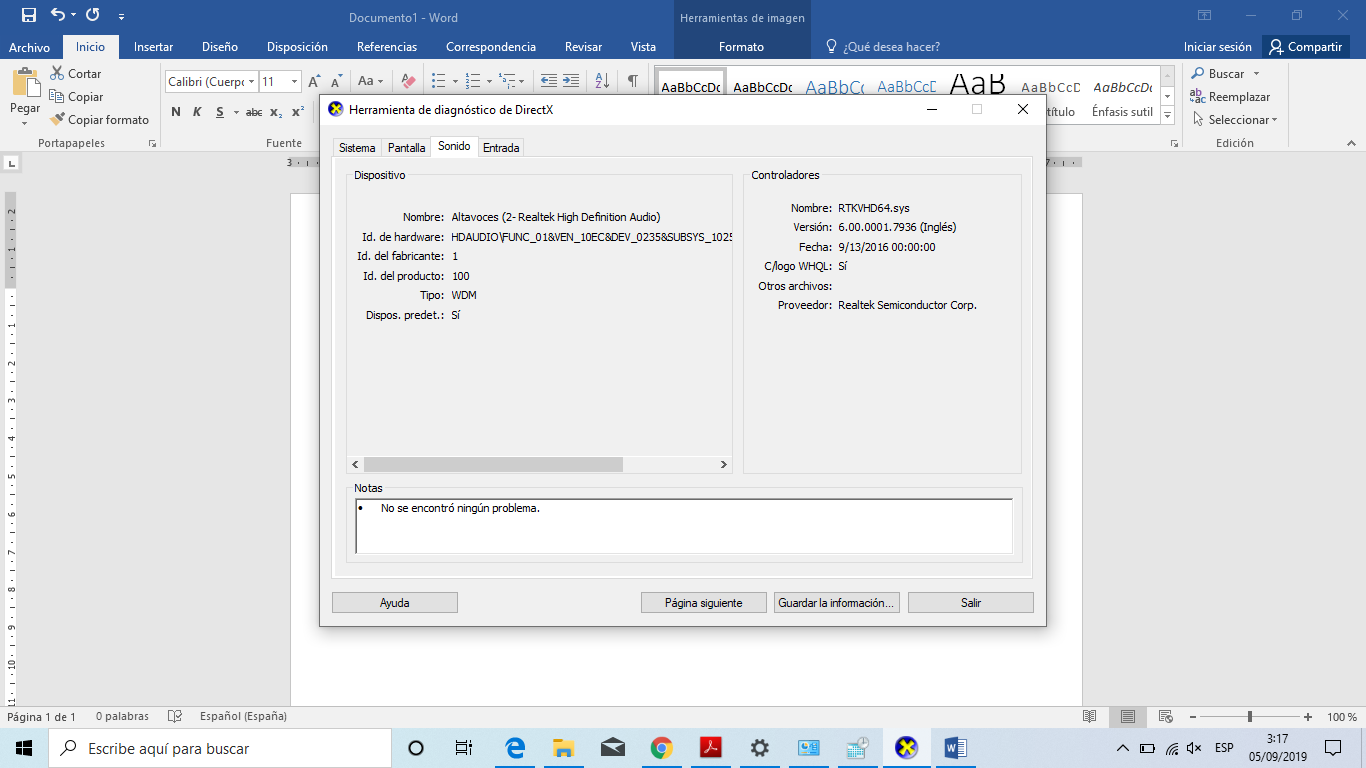1366x768 pixels.
Task: Click the Redo icon in quick access
Action: coord(93,15)
